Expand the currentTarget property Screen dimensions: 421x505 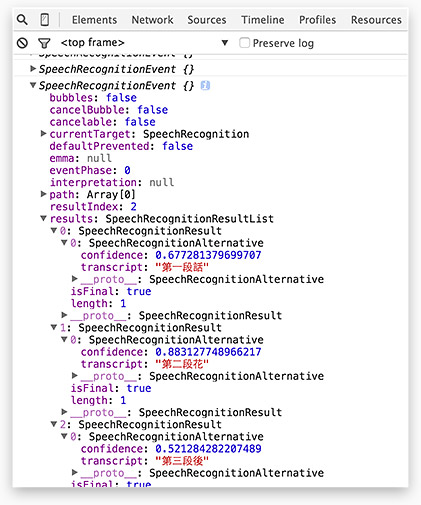pyautogui.click(x=43, y=134)
